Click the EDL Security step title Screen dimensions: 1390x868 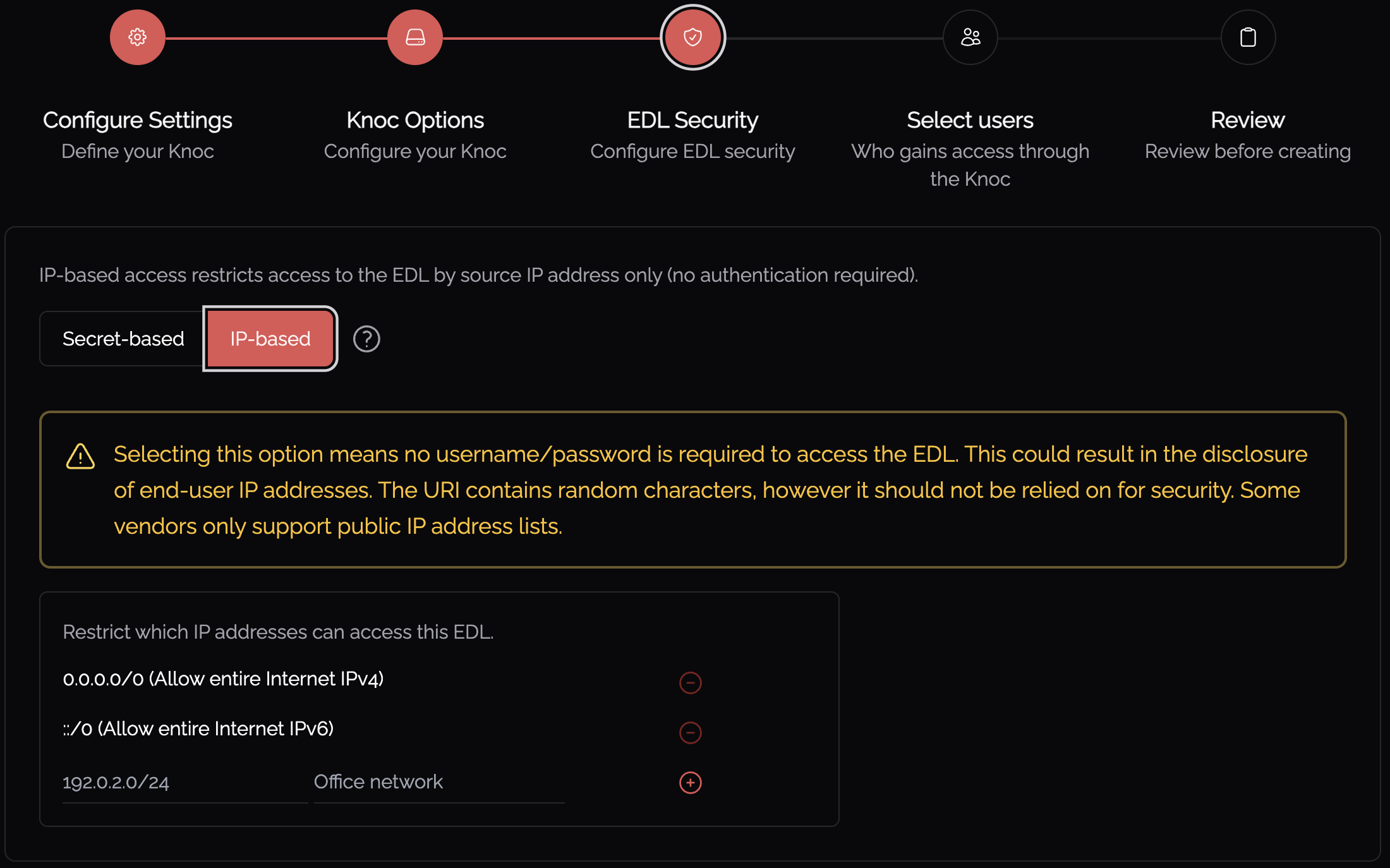coord(692,120)
